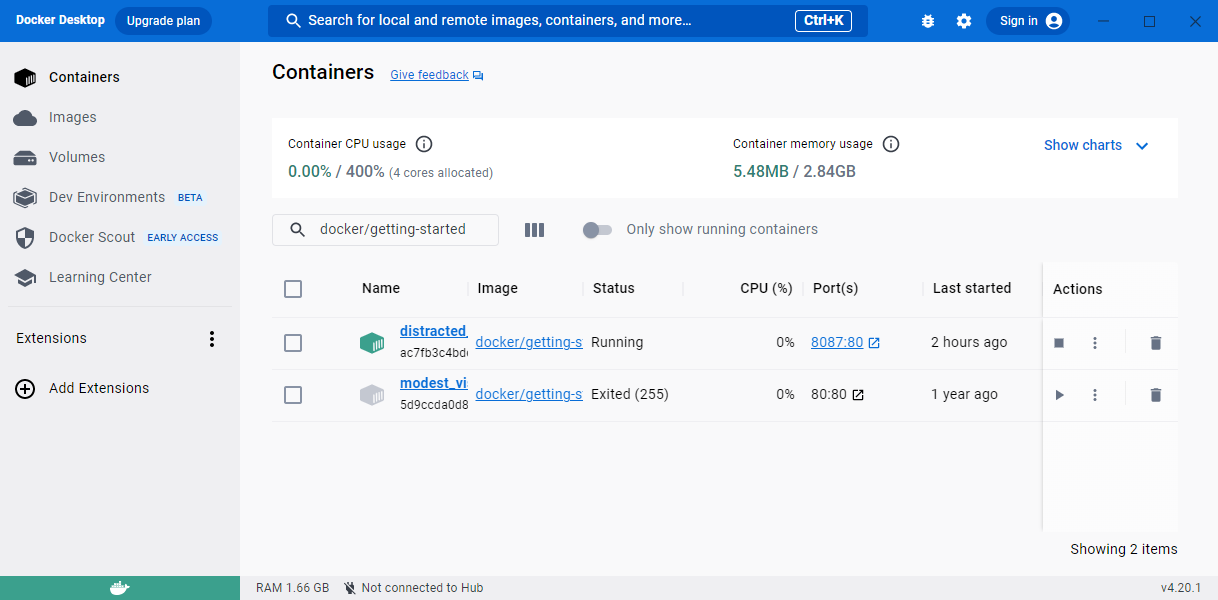Select Images in the left sidebar
Viewport: 1218px width, 600px height.
pos(71,117)
